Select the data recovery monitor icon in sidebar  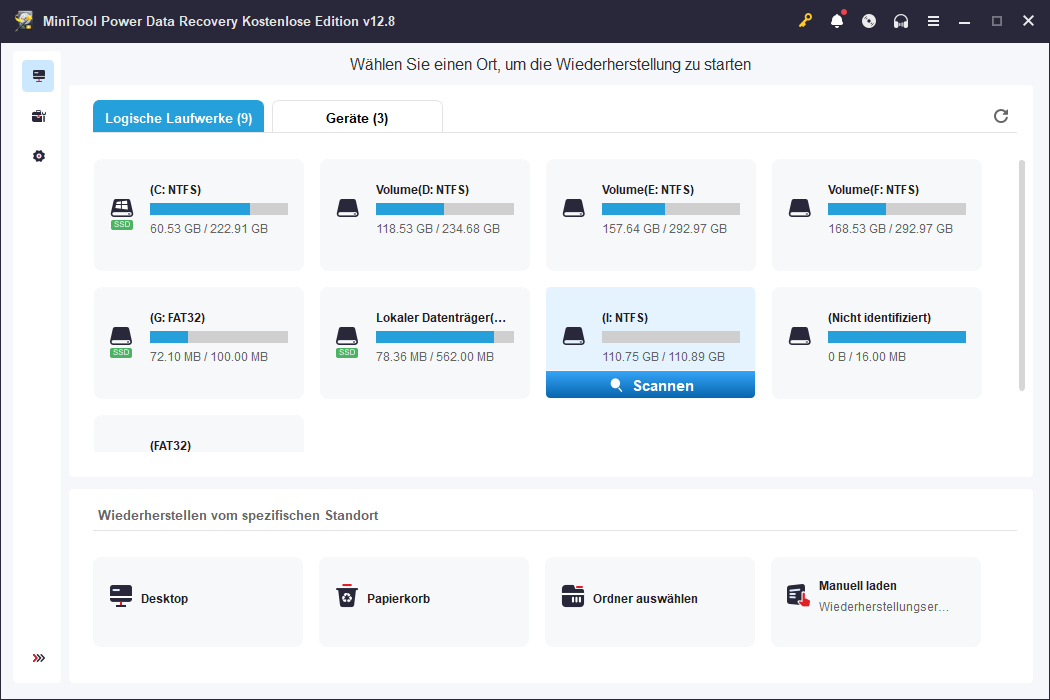[x=38, y=75]
